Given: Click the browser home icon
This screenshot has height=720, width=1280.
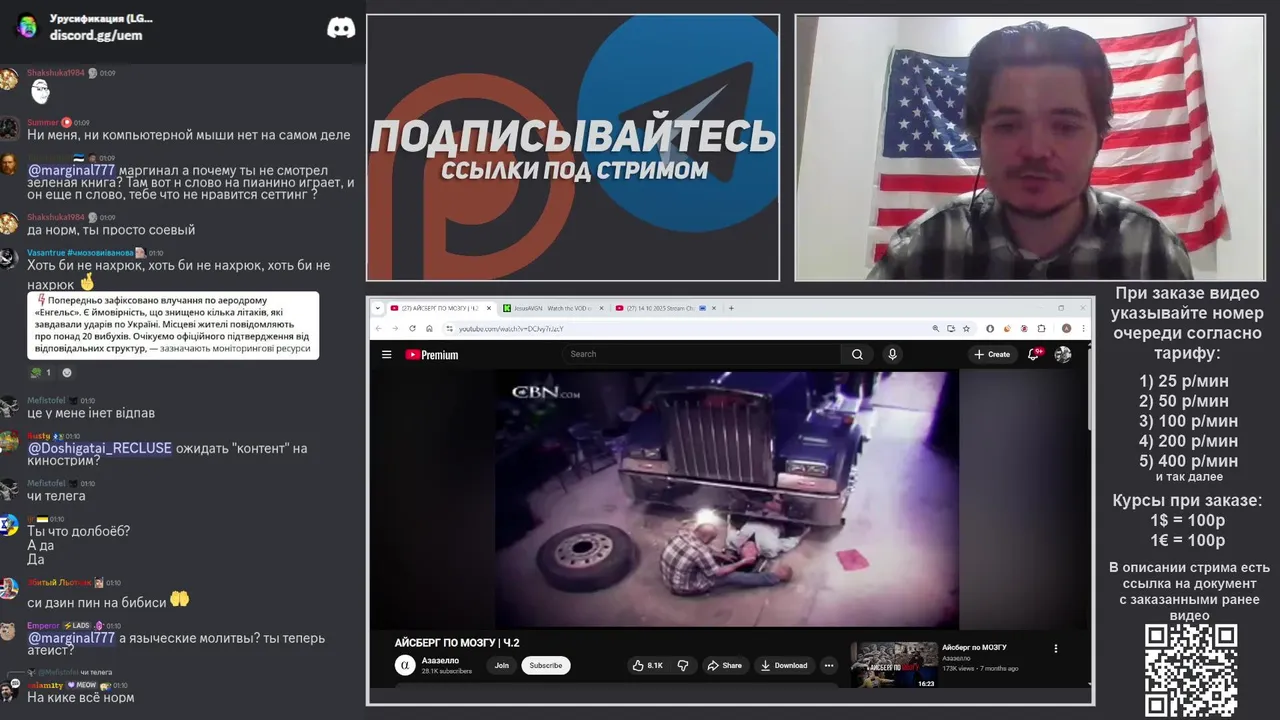Looking at the screenshot, I should click(x=429, y=328).
